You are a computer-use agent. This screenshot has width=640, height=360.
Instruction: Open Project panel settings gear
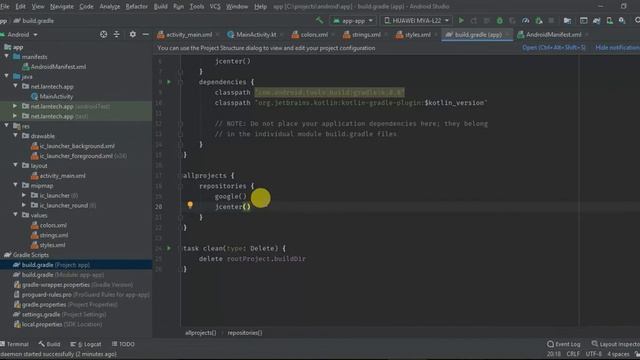[133, 35]
